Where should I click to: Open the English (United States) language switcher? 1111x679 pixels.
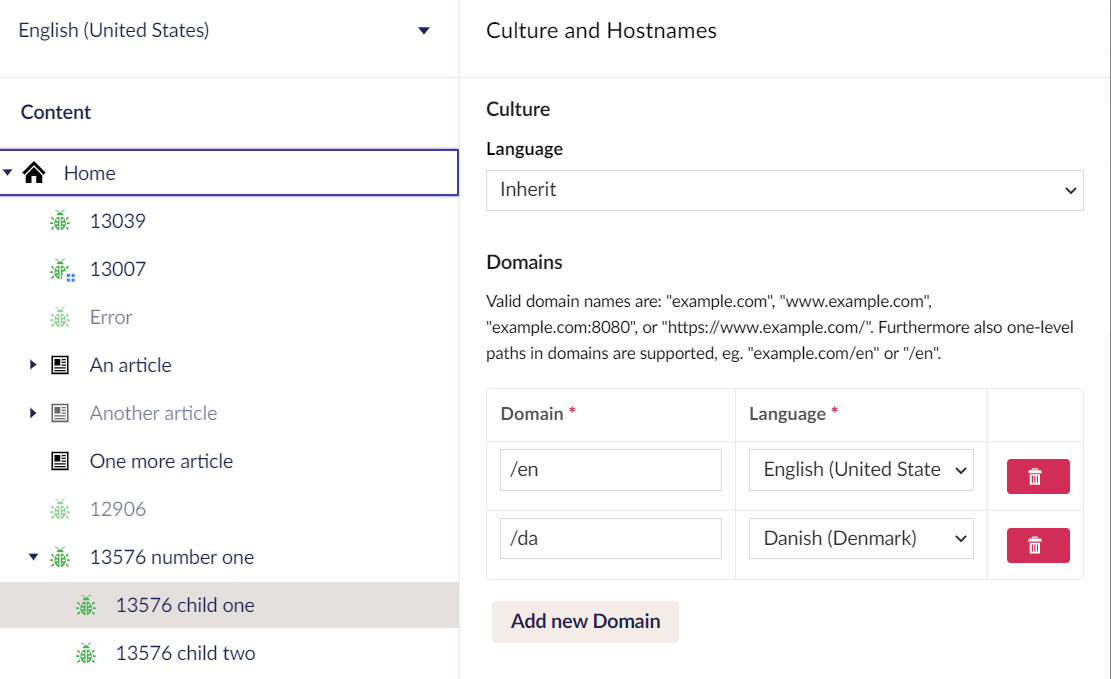[224, 30]
